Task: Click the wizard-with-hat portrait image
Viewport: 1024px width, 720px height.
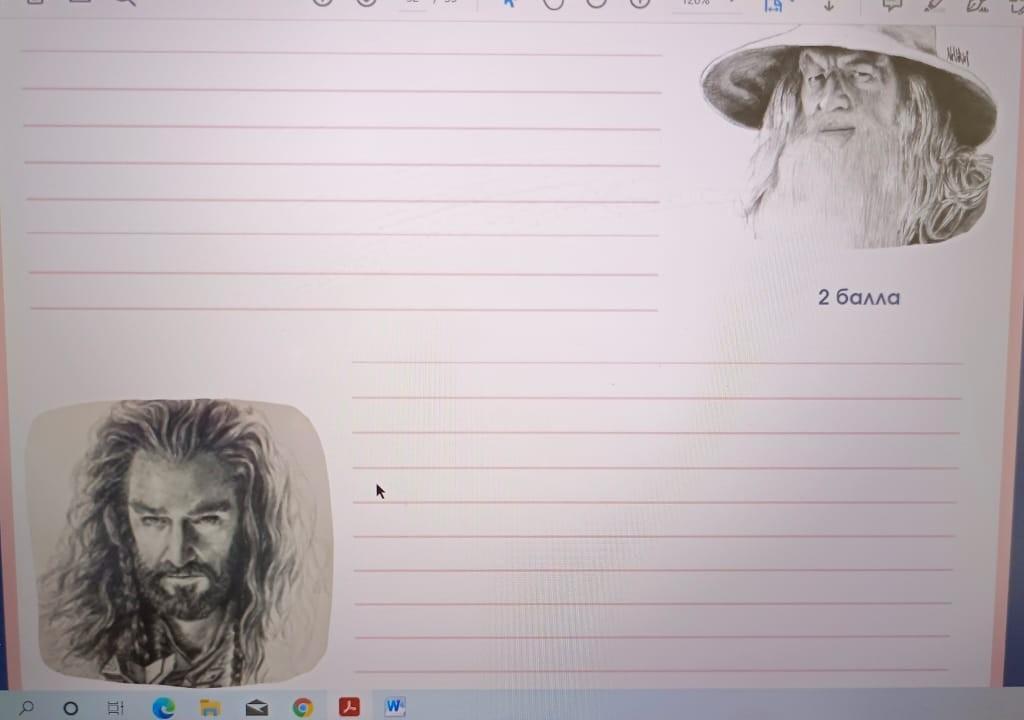Action: [x=849, y=137]
